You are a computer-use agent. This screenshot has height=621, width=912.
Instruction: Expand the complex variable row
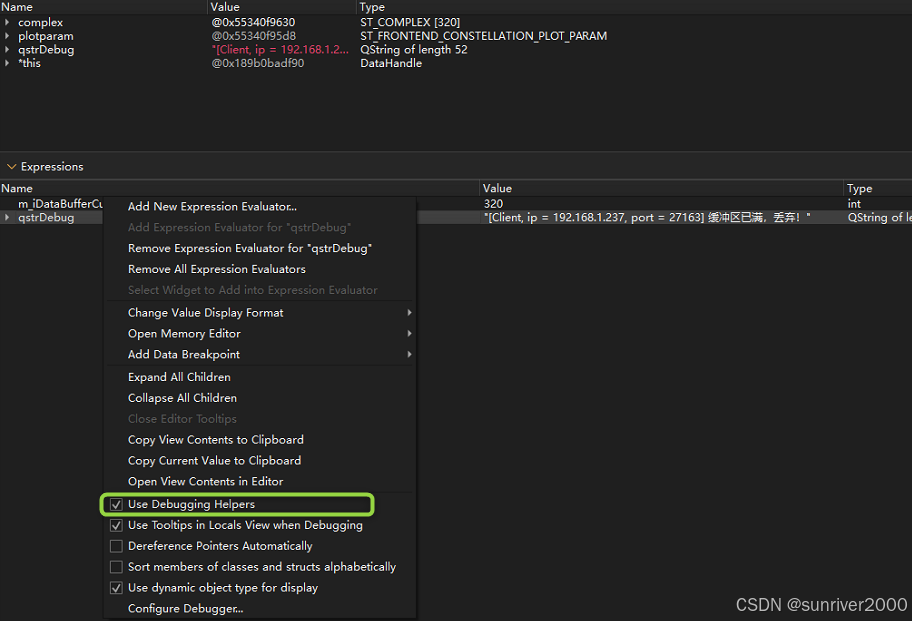pos(7,22)
